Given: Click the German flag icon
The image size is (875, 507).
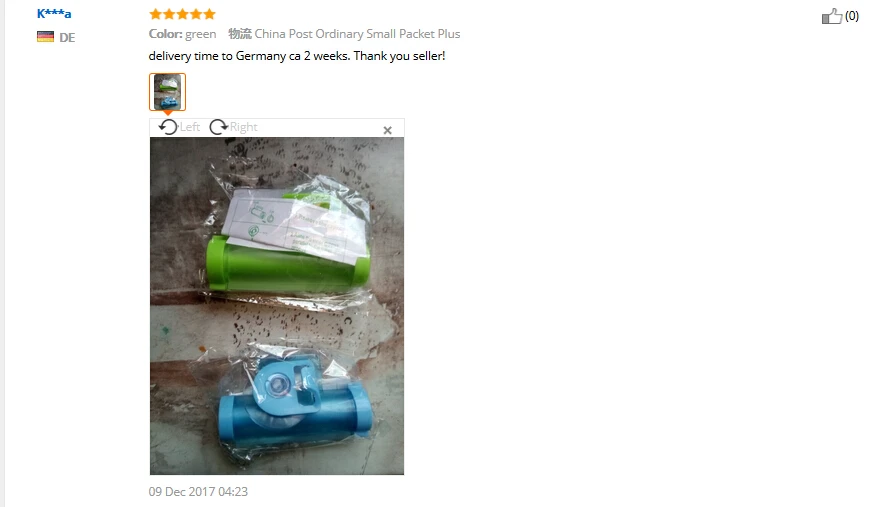Looking at the screenshot, I should (x=45, y=37).
